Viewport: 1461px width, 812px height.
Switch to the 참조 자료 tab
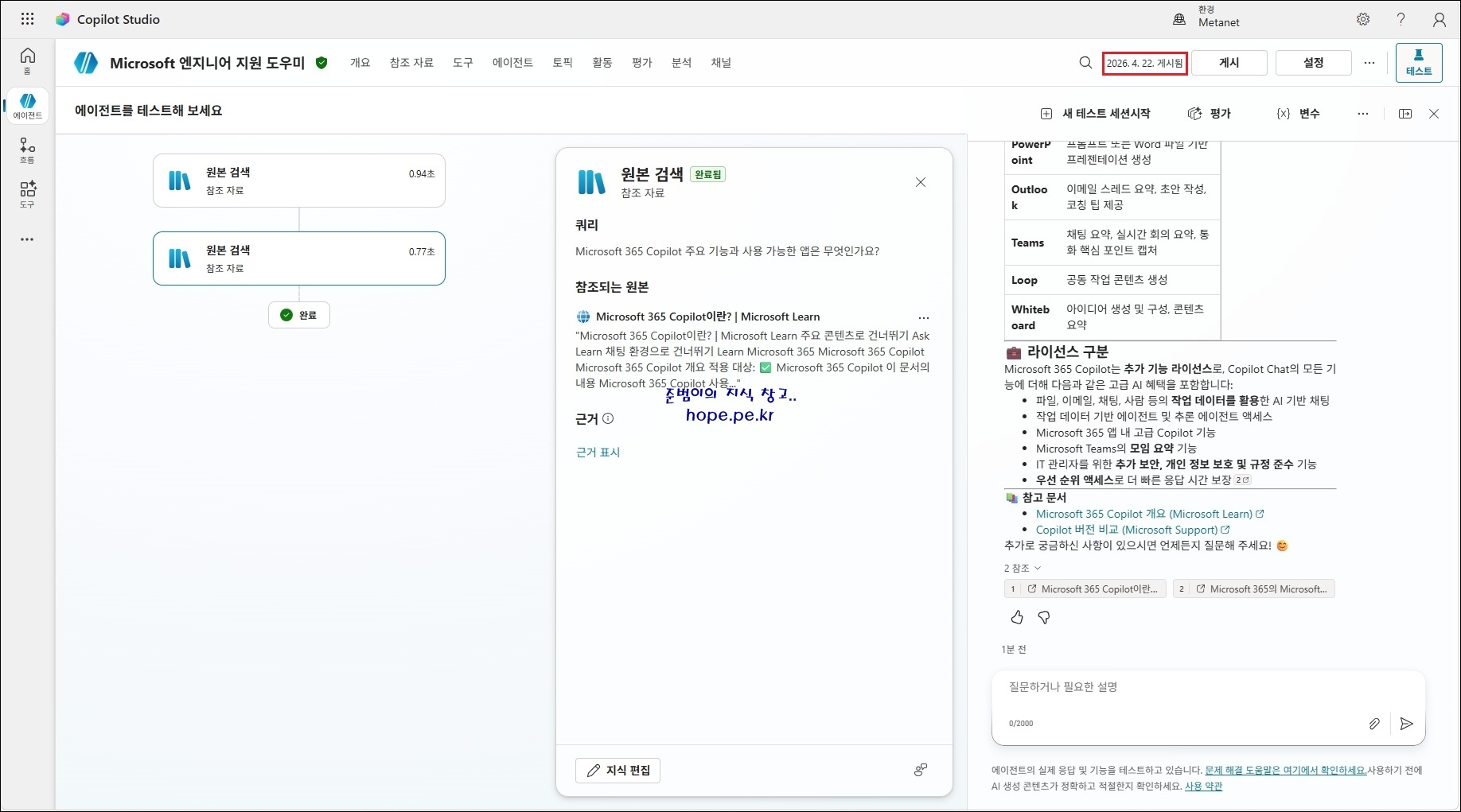[411, 63]
